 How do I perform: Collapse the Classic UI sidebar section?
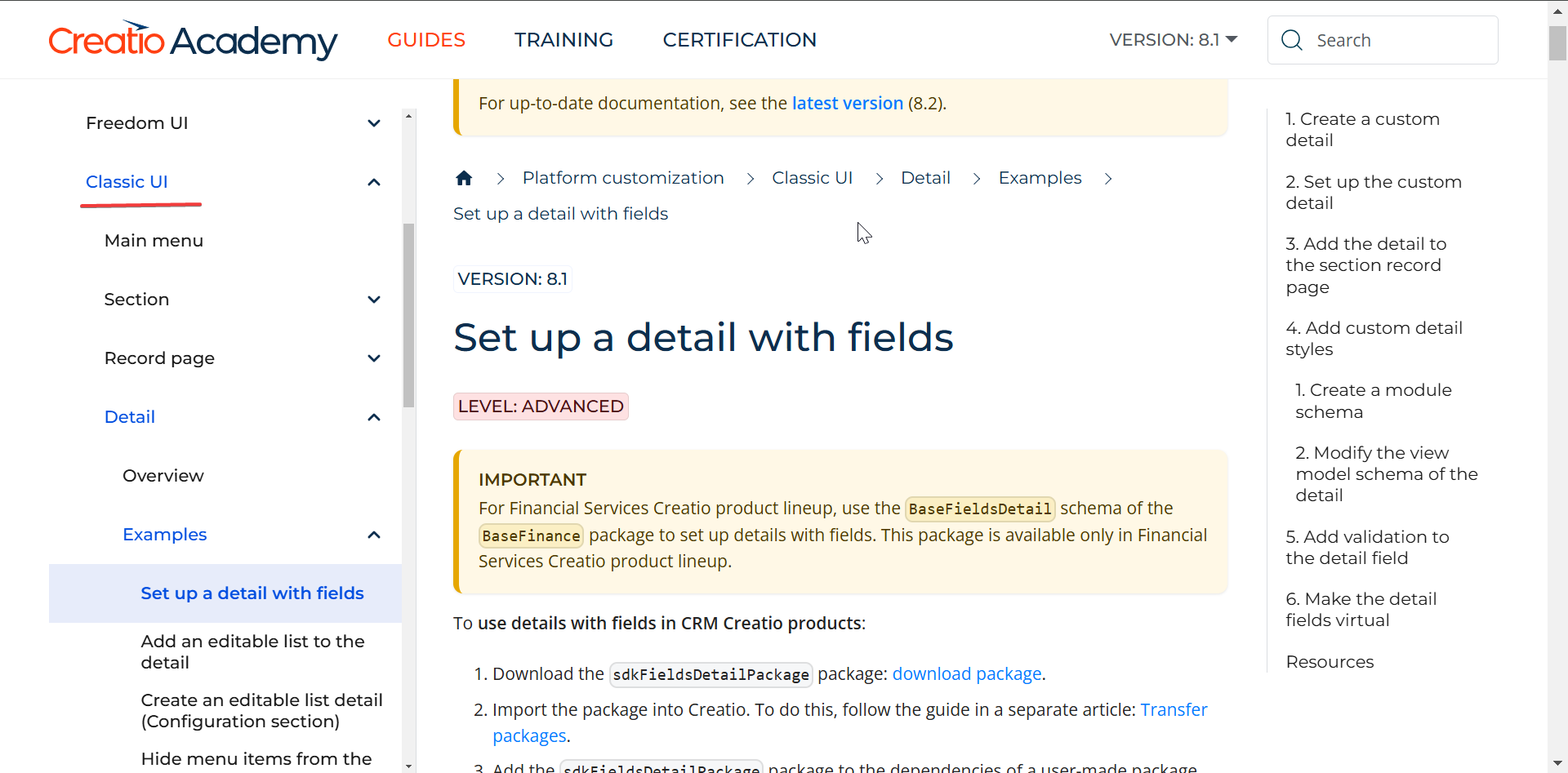coord(374,182)
